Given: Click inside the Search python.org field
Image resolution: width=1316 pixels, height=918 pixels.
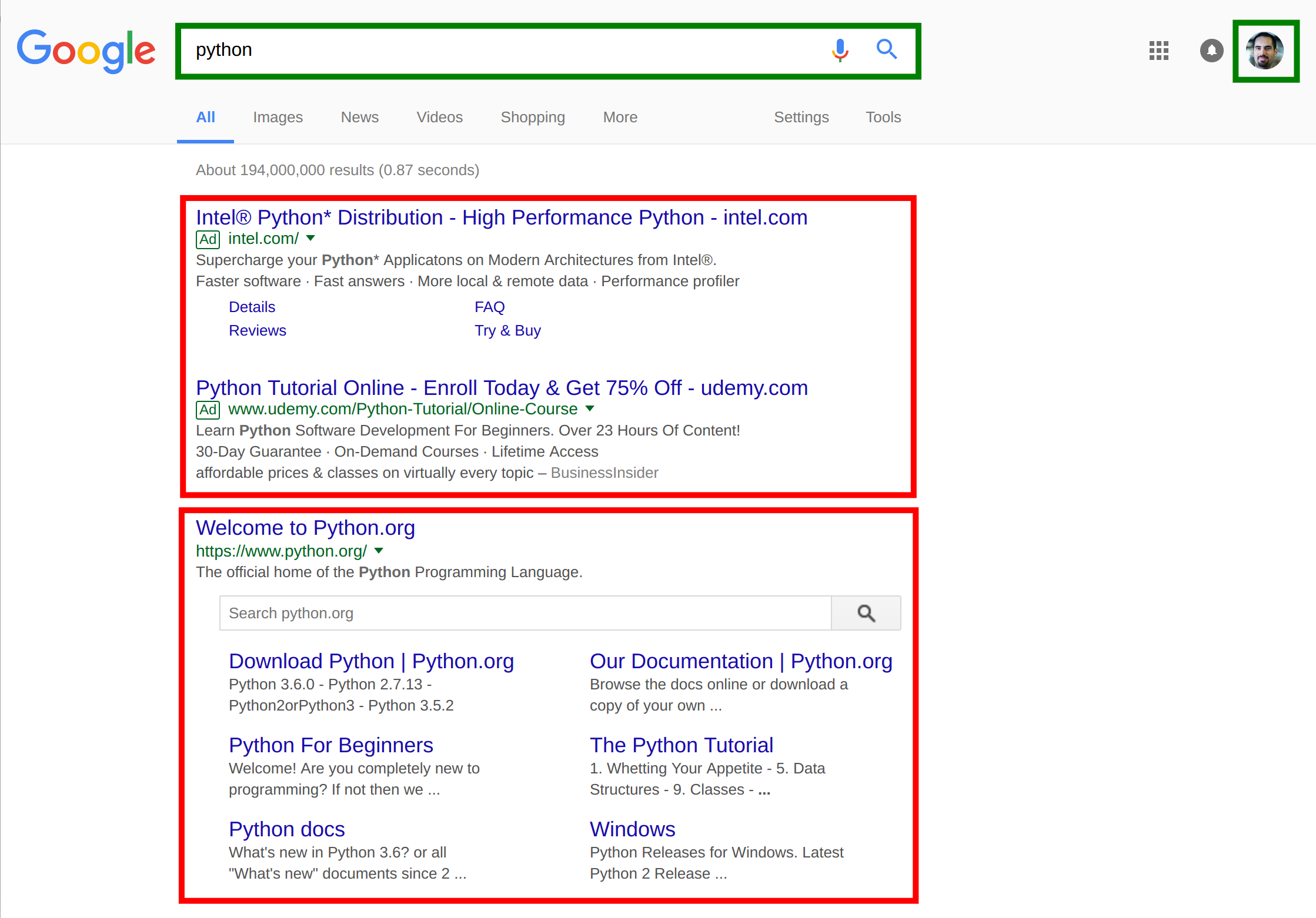Looking at the screenshot, I should (525, 613).
